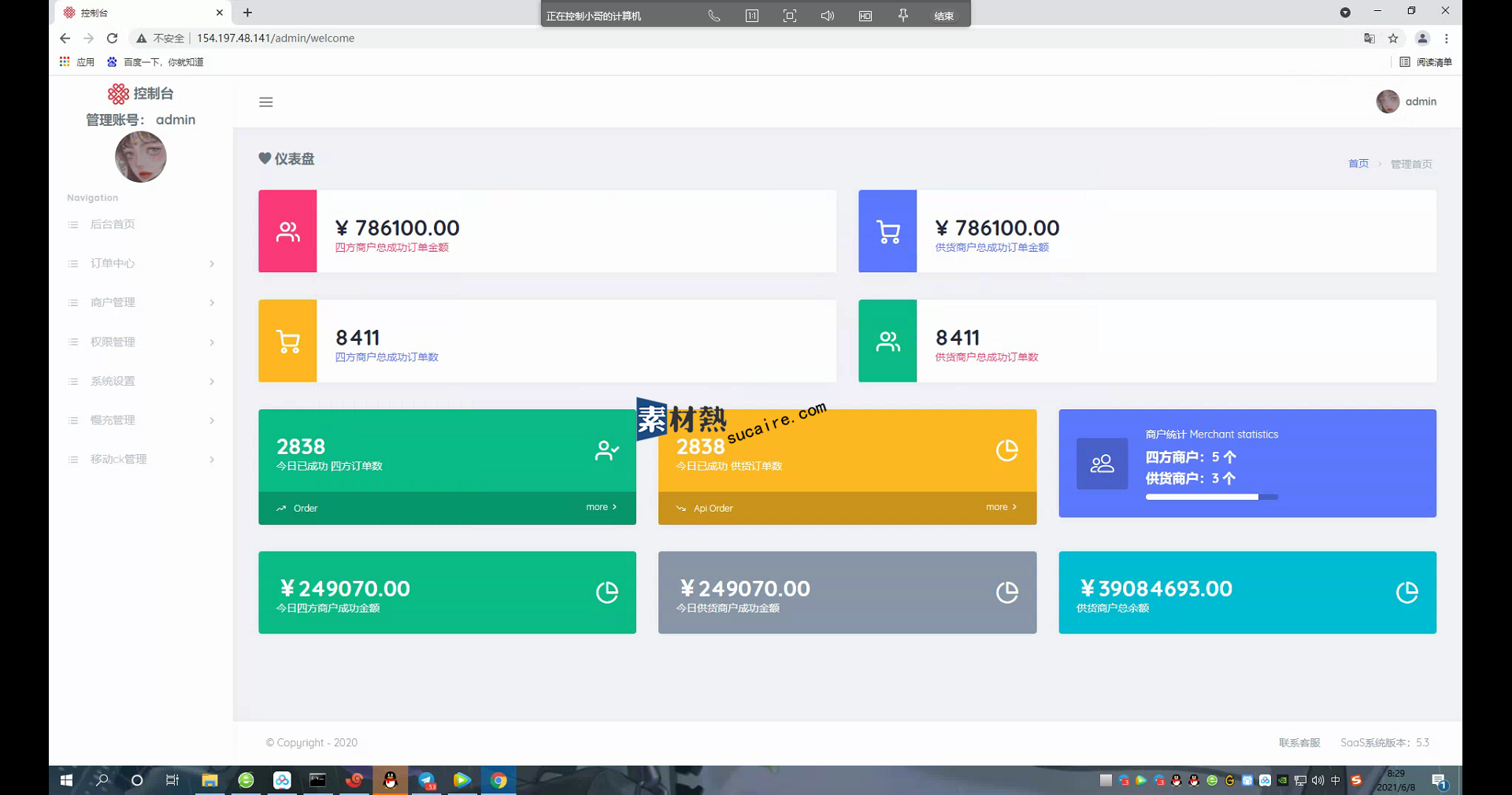Click the sidebar admin avatar photo
The height and width of the screenshot is (795, 1512).
pos(141,157)
